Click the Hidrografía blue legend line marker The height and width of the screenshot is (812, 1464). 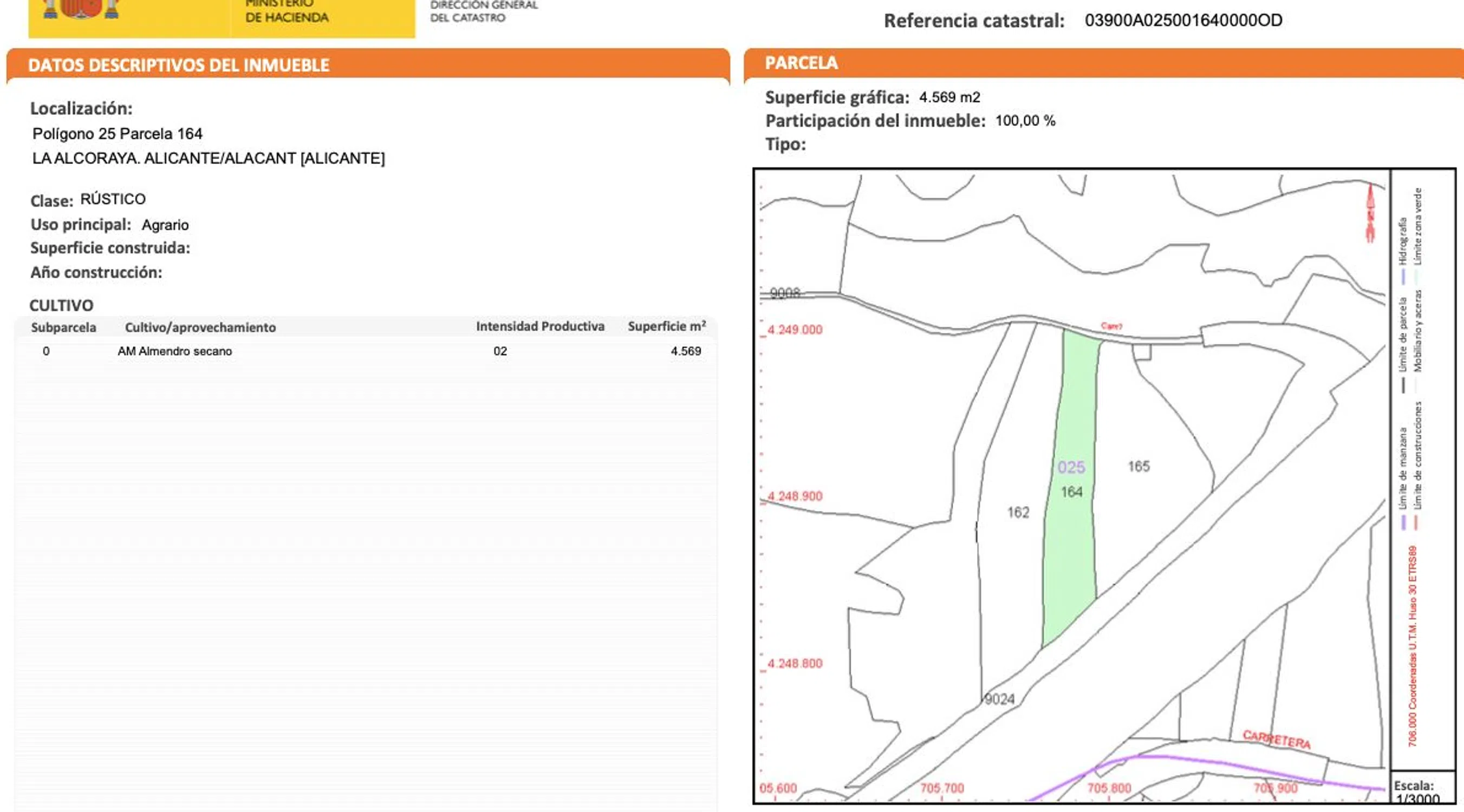click(1403, 277)
